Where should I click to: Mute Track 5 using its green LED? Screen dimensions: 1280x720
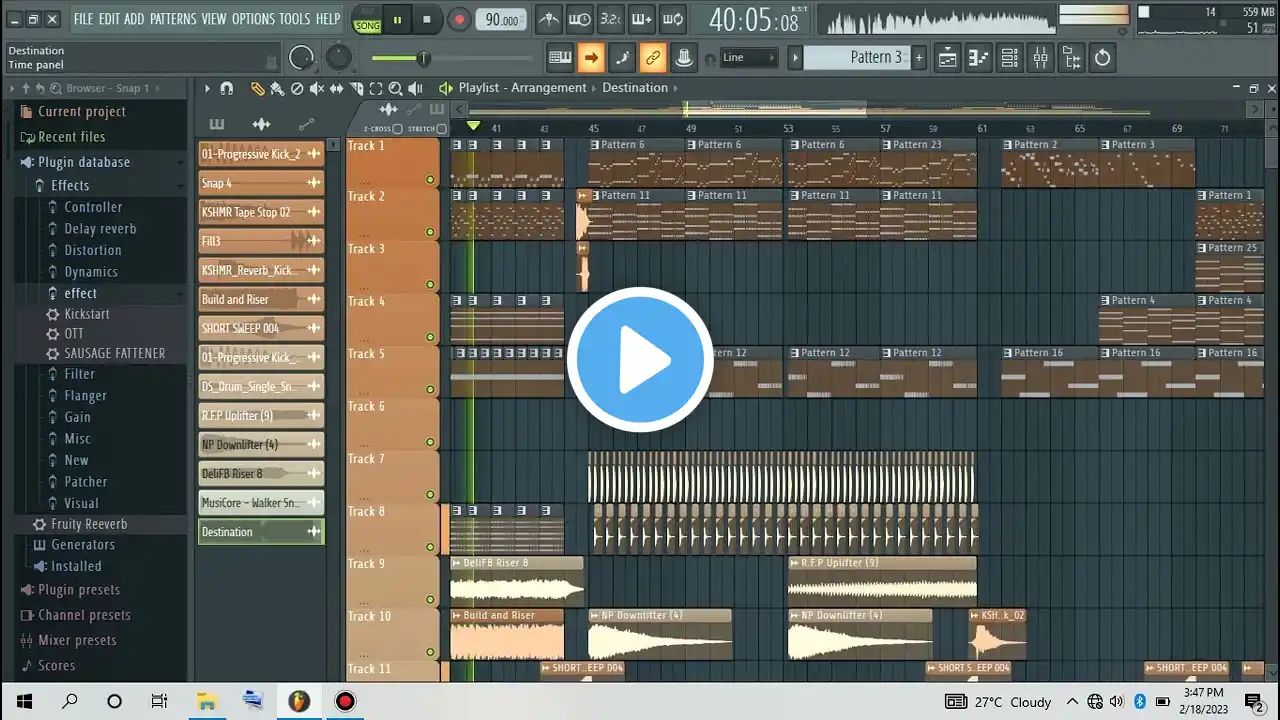[x=430, y=390]
